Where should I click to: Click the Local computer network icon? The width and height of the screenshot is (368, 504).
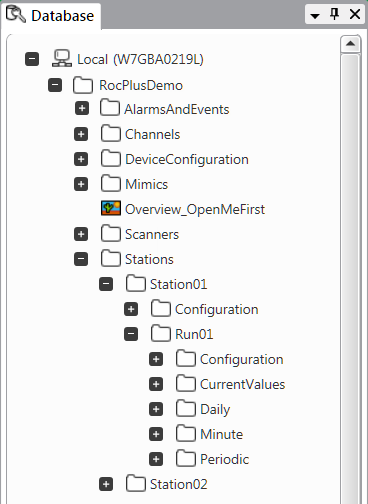62,59
